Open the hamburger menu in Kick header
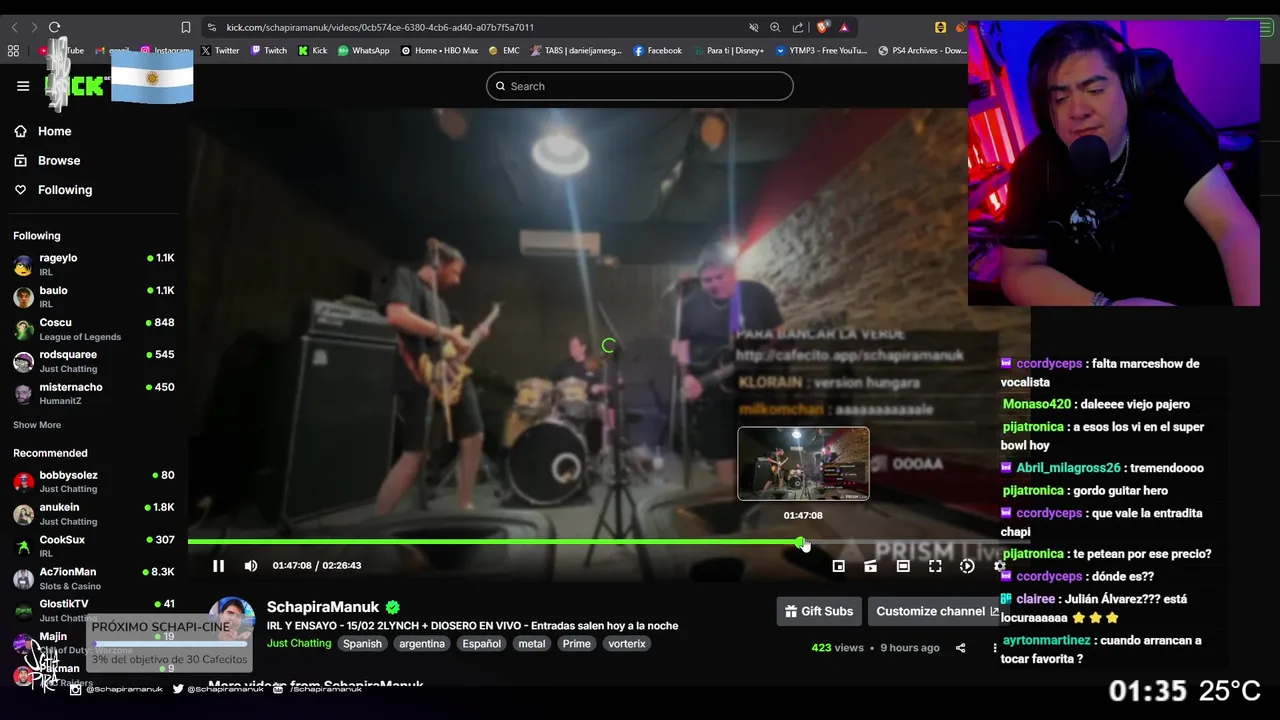The height and width of the screenshot is (720, 1280). (x=23, y=86)
